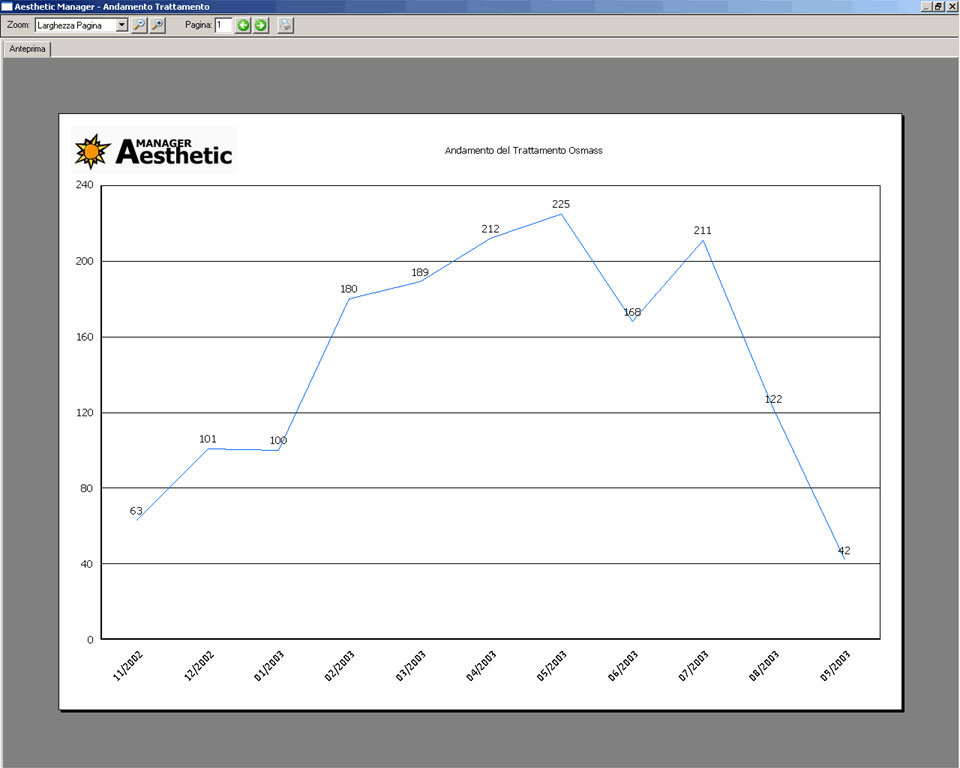Click the x-axis label 11/2002

coord(128,666)
